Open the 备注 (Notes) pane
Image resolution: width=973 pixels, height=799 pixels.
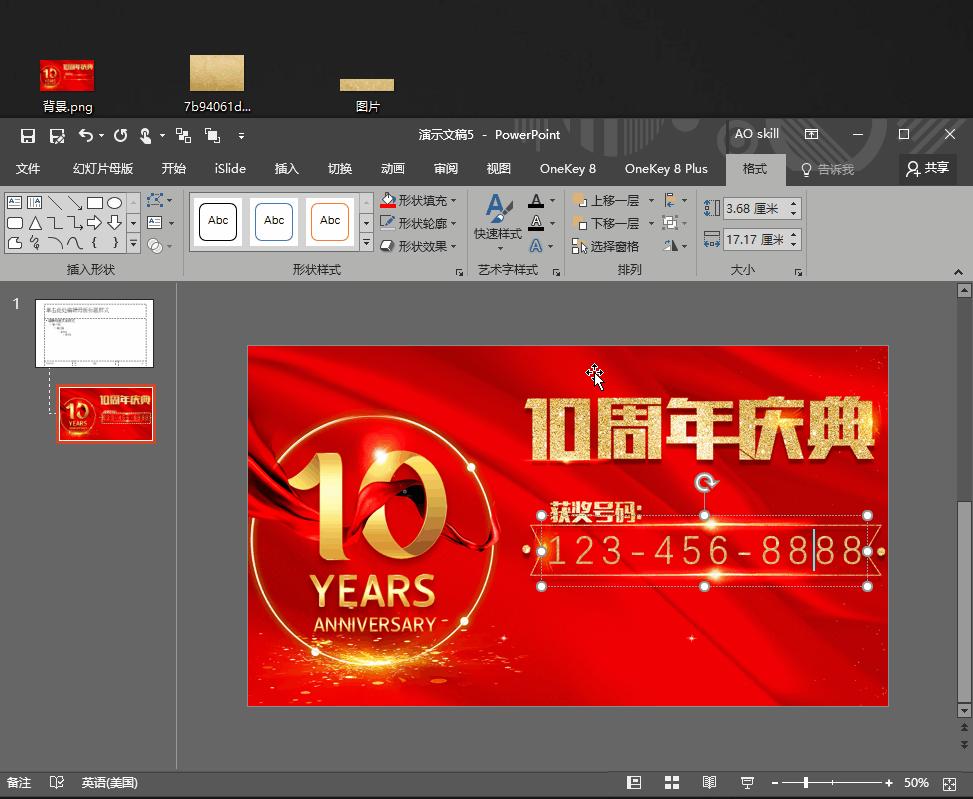click(19, 783)
